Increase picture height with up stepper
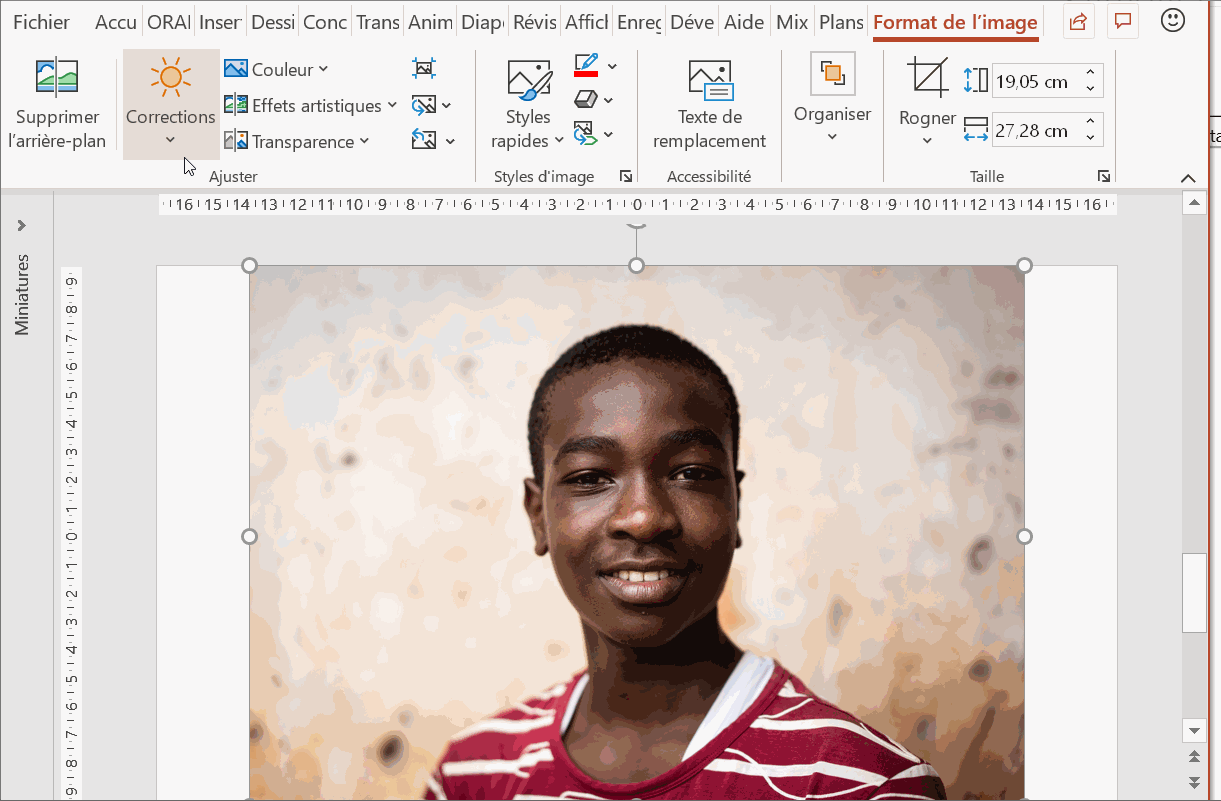This screenshot has height=801, width=1221. click(1090, 74)
